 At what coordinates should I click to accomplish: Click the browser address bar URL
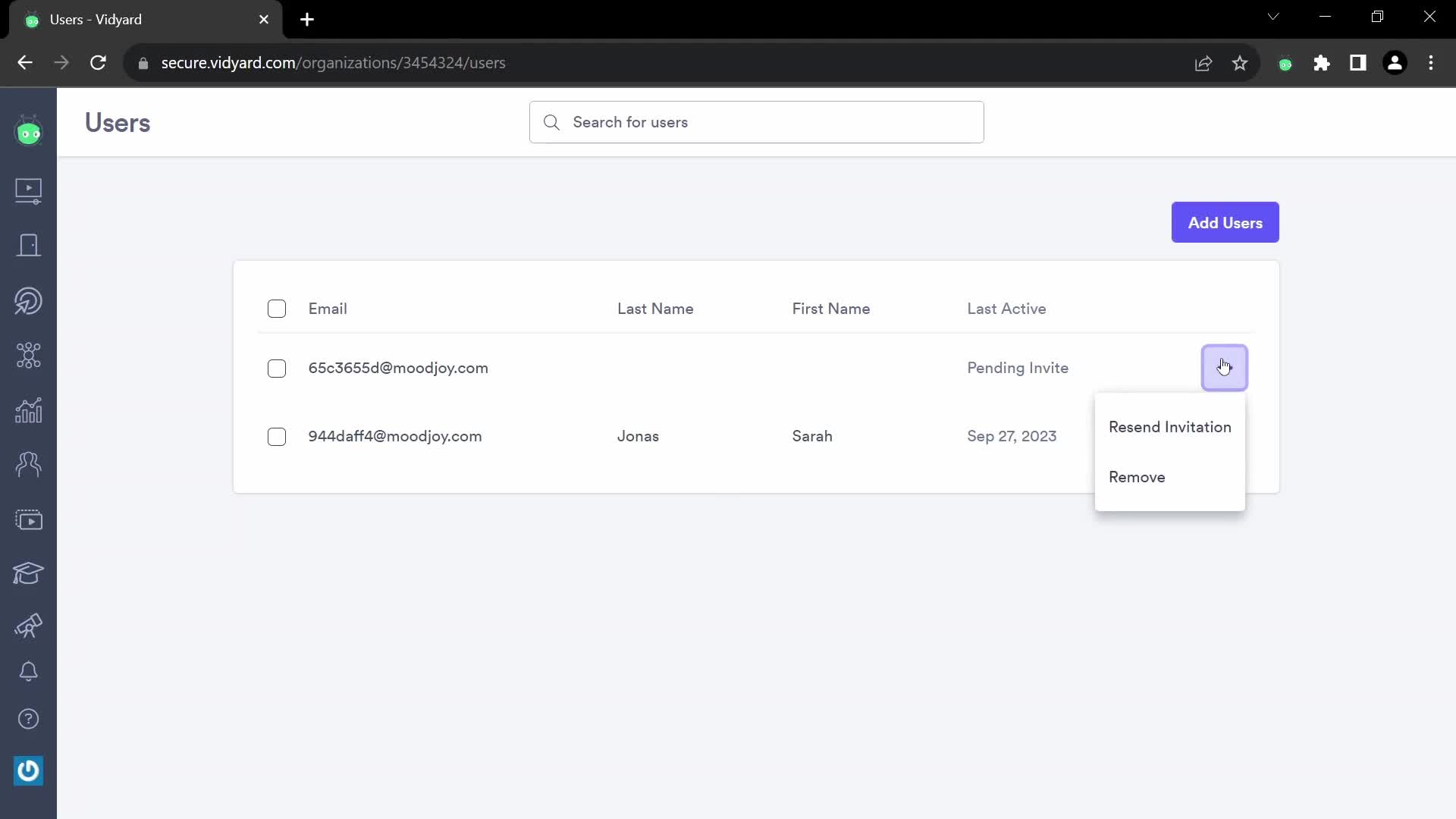click(x=334, y=63)
